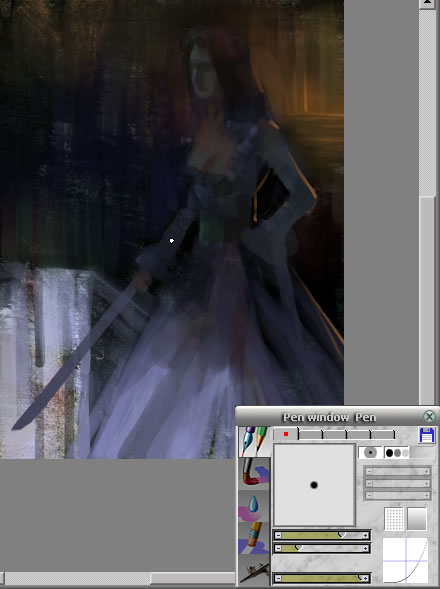Decrease second olive slider with minus button

278,548
